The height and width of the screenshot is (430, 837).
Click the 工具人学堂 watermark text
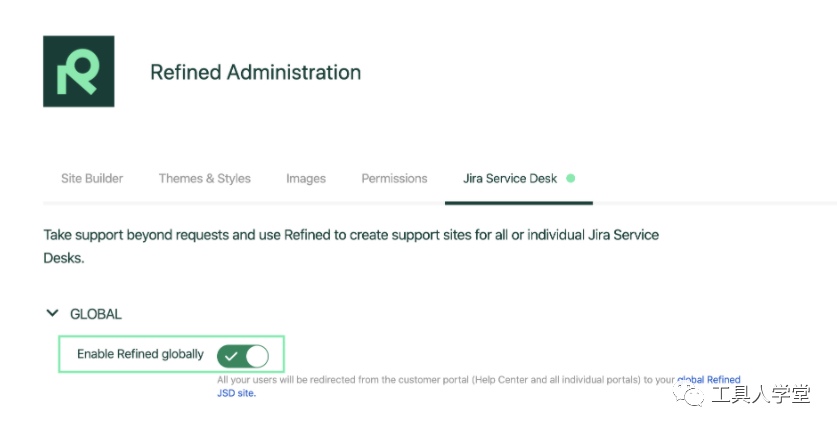click(x=761, y=395)
